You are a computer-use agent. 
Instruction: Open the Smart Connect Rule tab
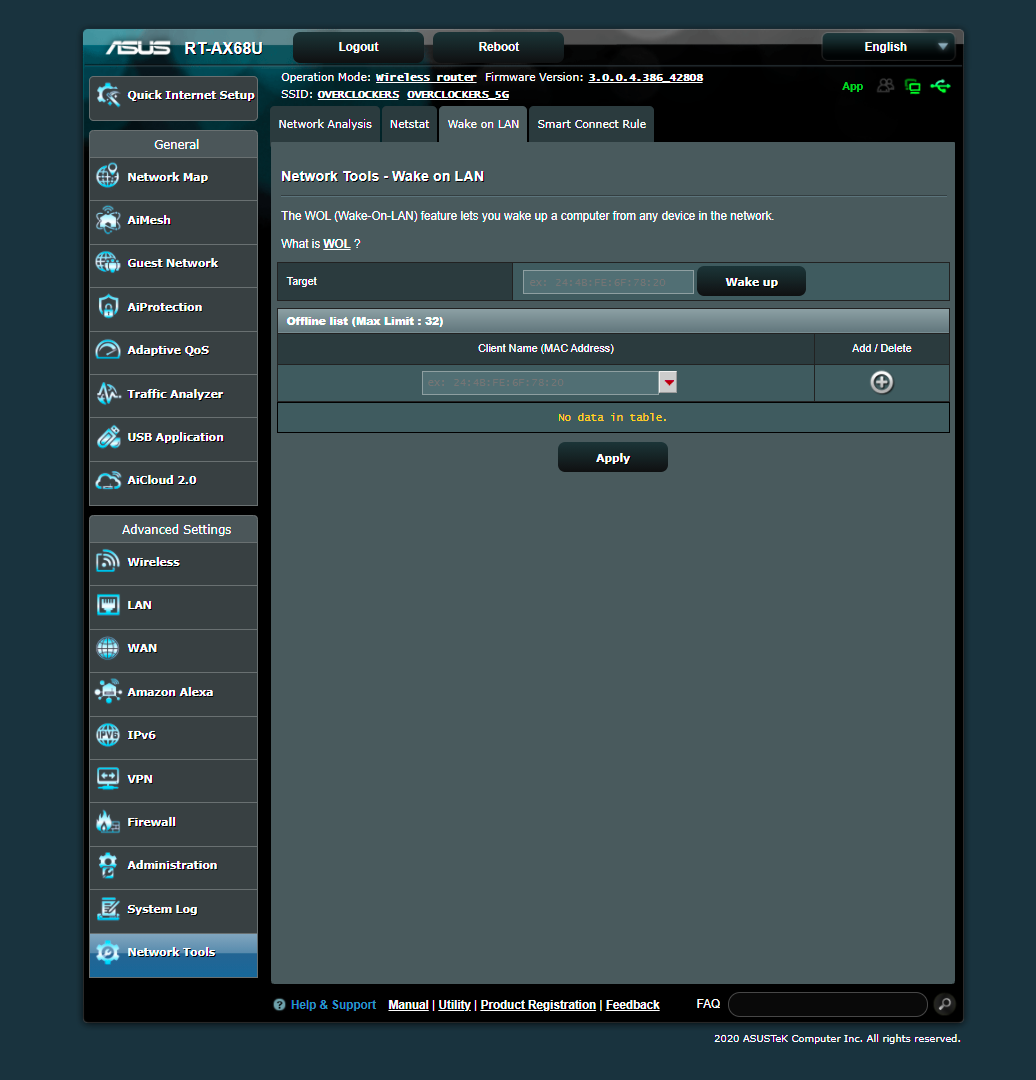pos(592,124)
